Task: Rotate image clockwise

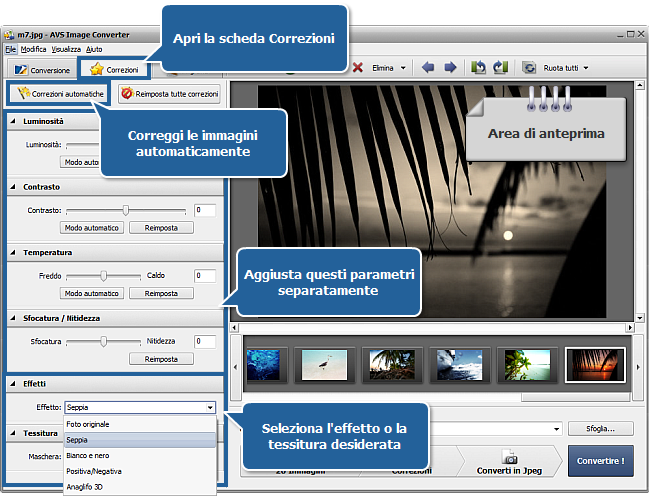Action: click(x=499, y=68)
